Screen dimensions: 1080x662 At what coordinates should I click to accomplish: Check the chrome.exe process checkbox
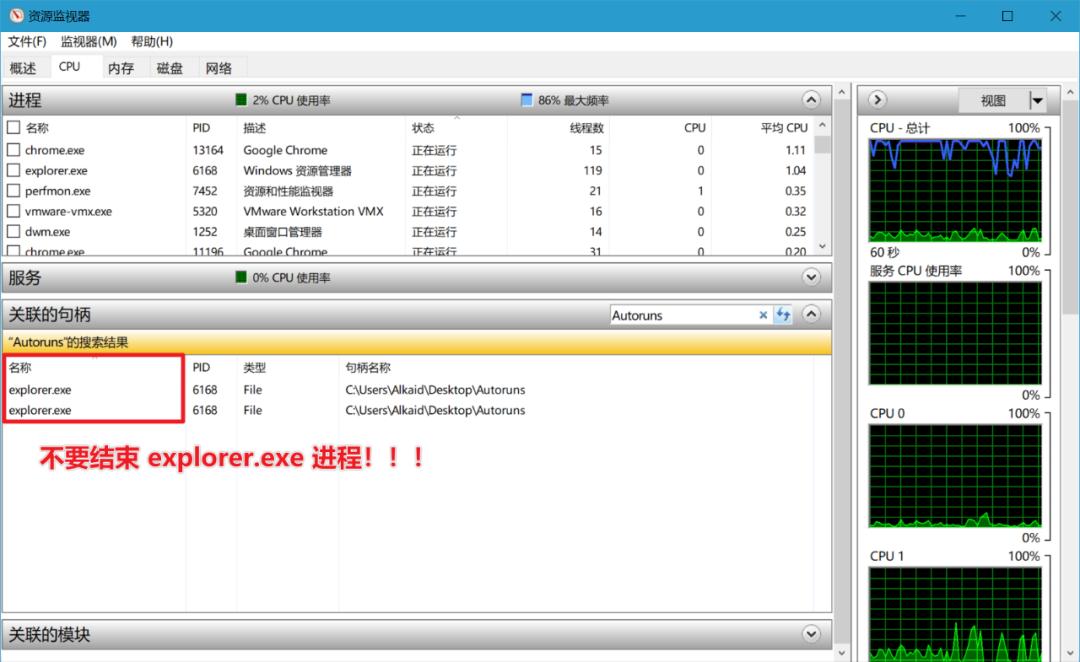(x=14, y=150)
